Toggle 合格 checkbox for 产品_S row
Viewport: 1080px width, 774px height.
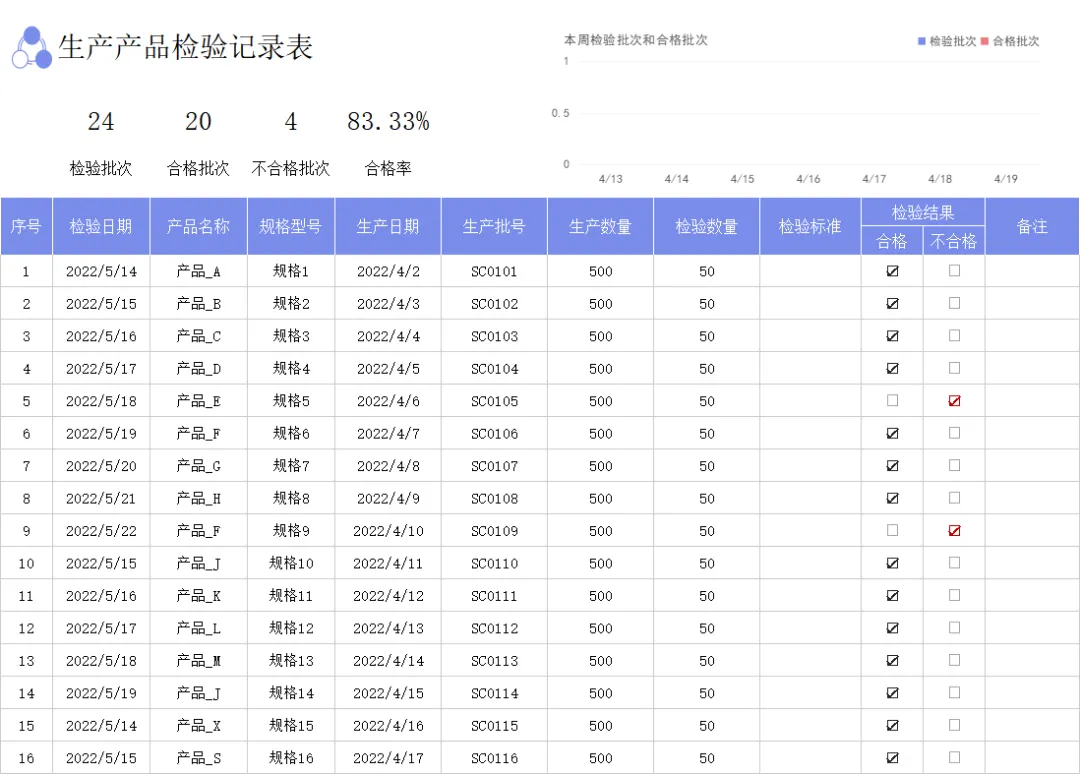892,758
